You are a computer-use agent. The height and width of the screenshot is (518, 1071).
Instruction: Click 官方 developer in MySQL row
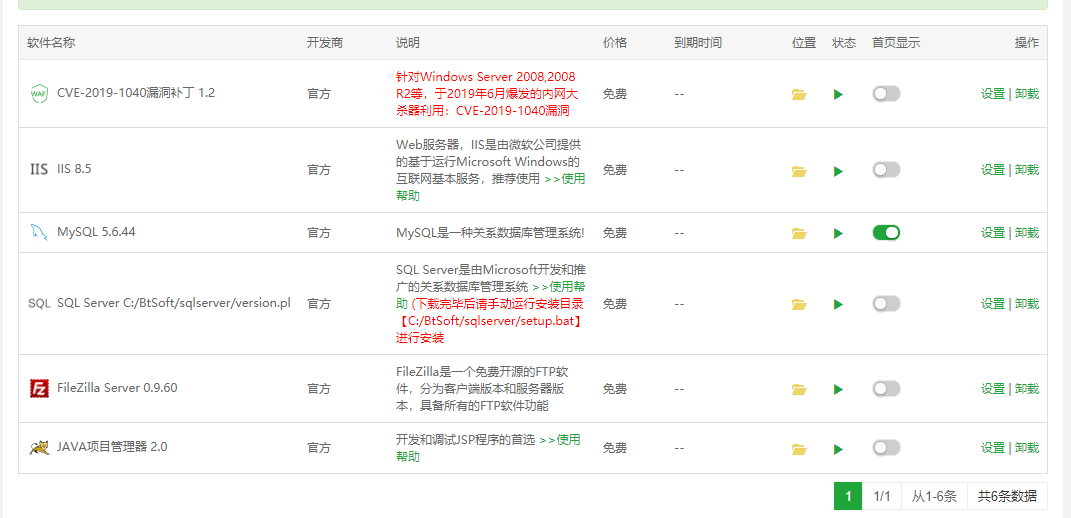tap(319, 232)
